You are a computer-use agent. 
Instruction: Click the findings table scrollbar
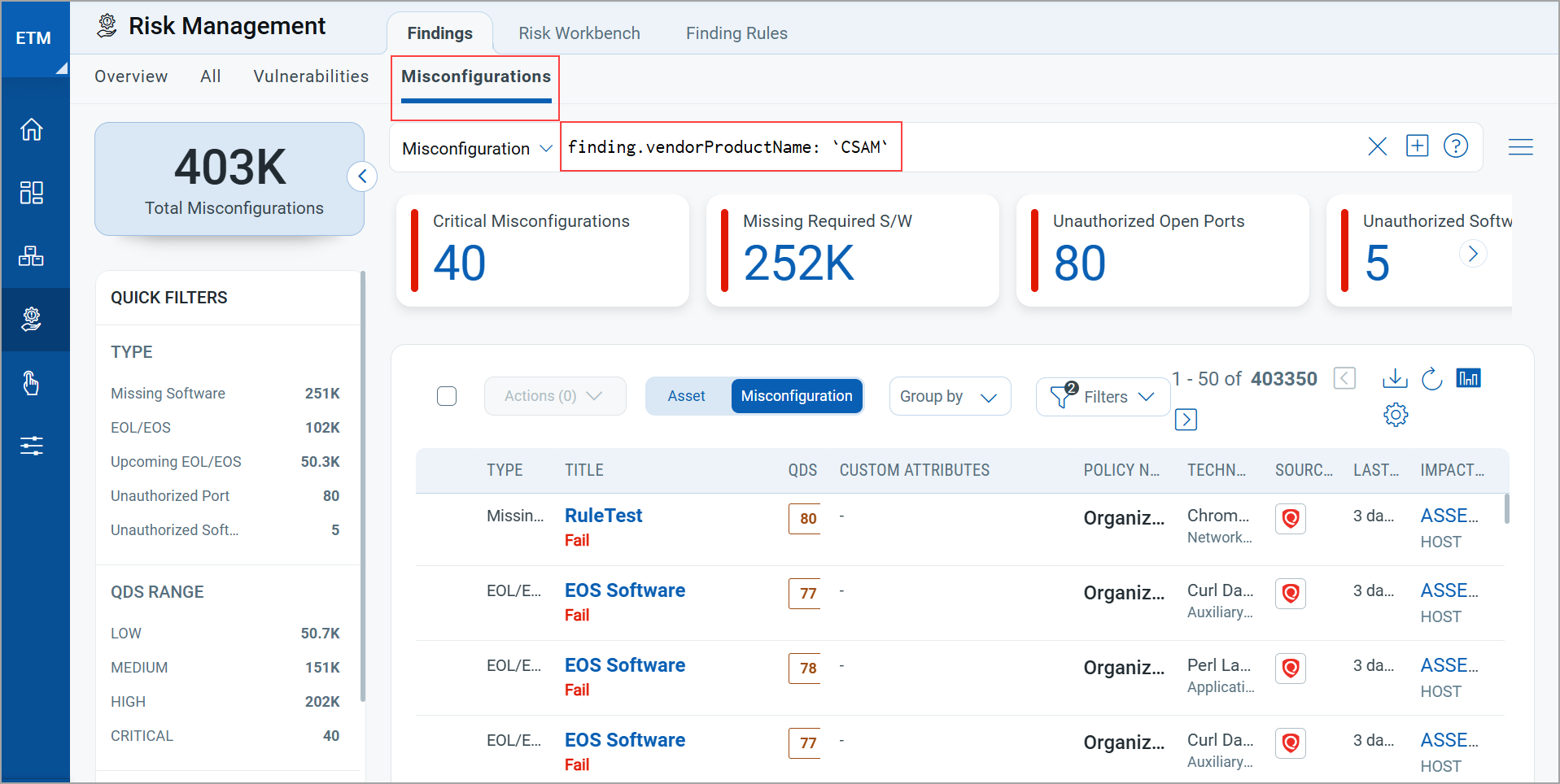1507,508
